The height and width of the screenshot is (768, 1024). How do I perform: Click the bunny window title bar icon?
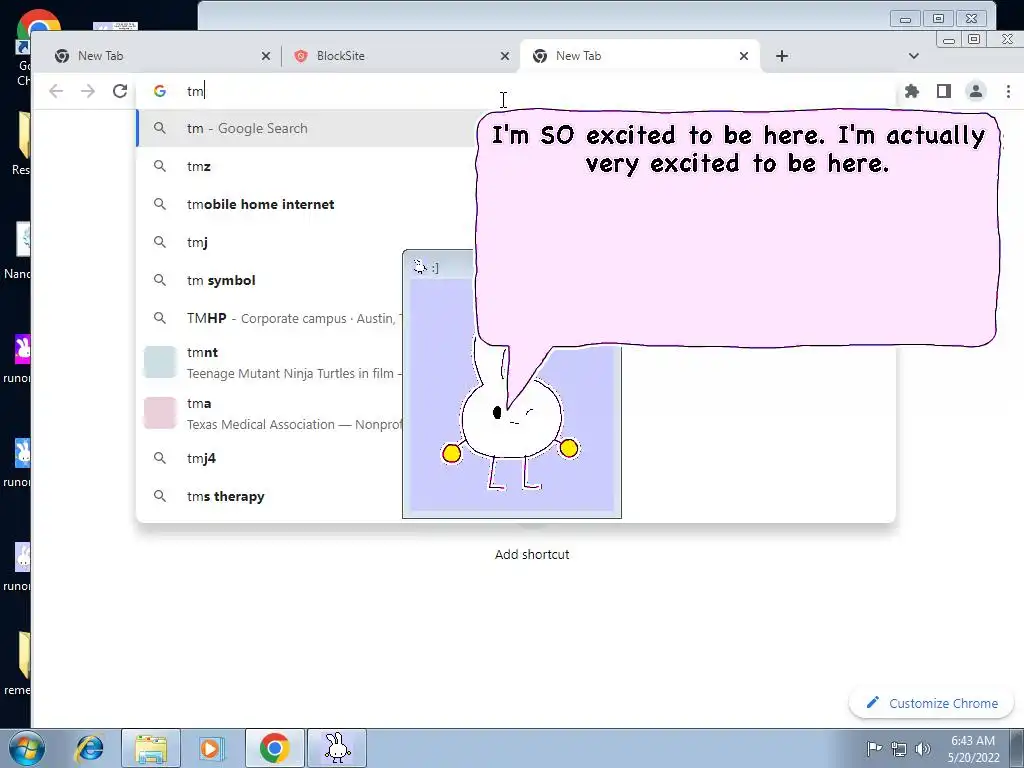420,266
